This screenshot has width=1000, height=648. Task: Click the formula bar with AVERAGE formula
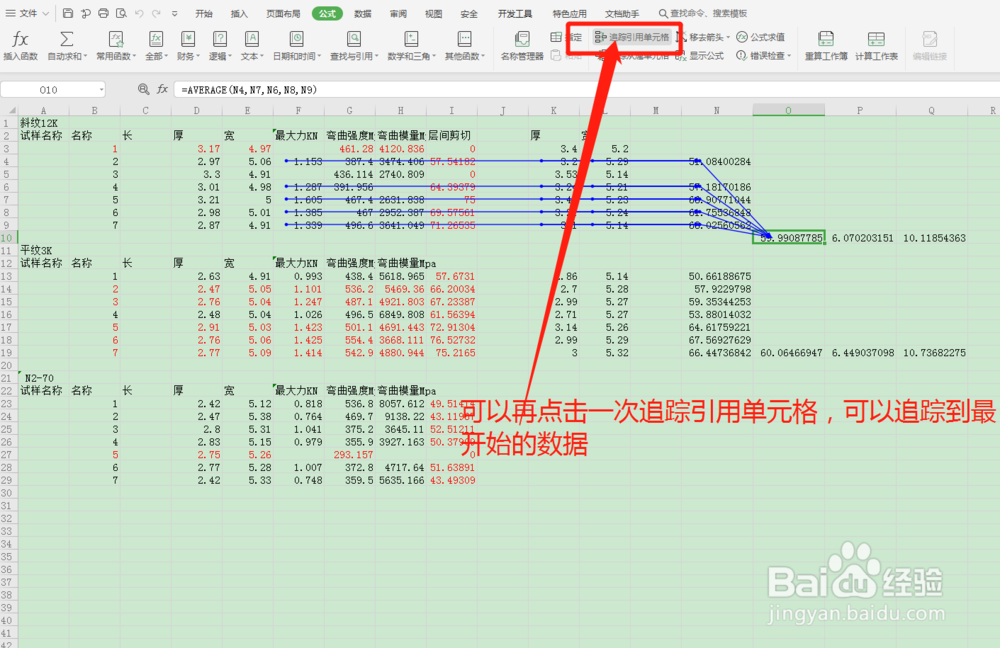[587, 90]
